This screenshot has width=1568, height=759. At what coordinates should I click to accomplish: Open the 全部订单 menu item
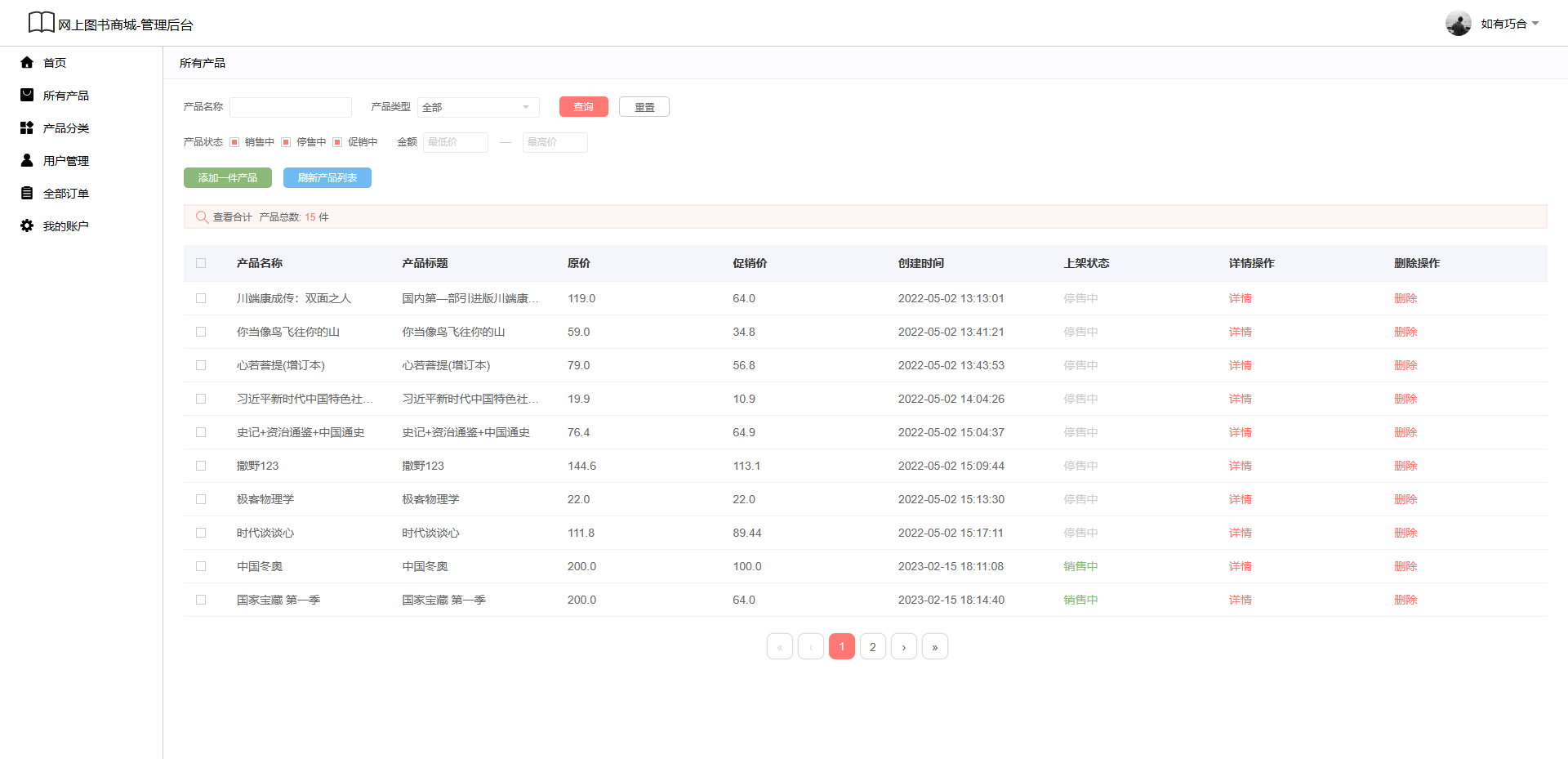[x=65, y=194]
